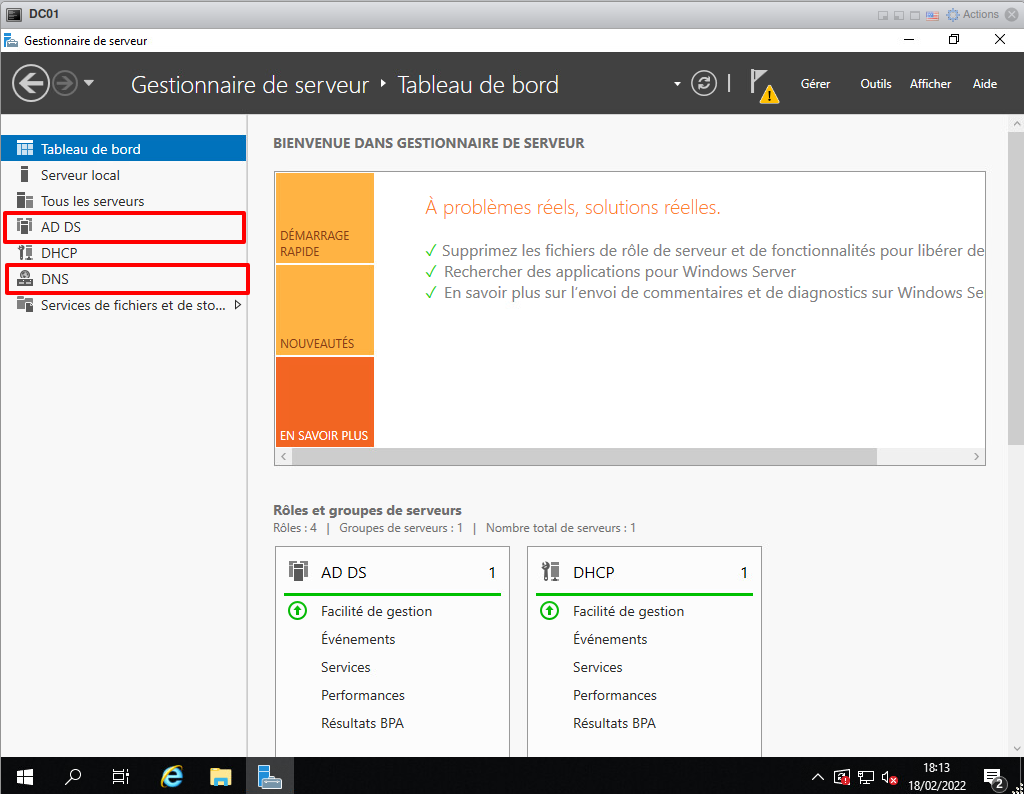Image resolution: width=1024 pixels, height=794 pixels.
Task: Click the EN SAVOIR PLUS orange tile
Action: coord(324,402)
